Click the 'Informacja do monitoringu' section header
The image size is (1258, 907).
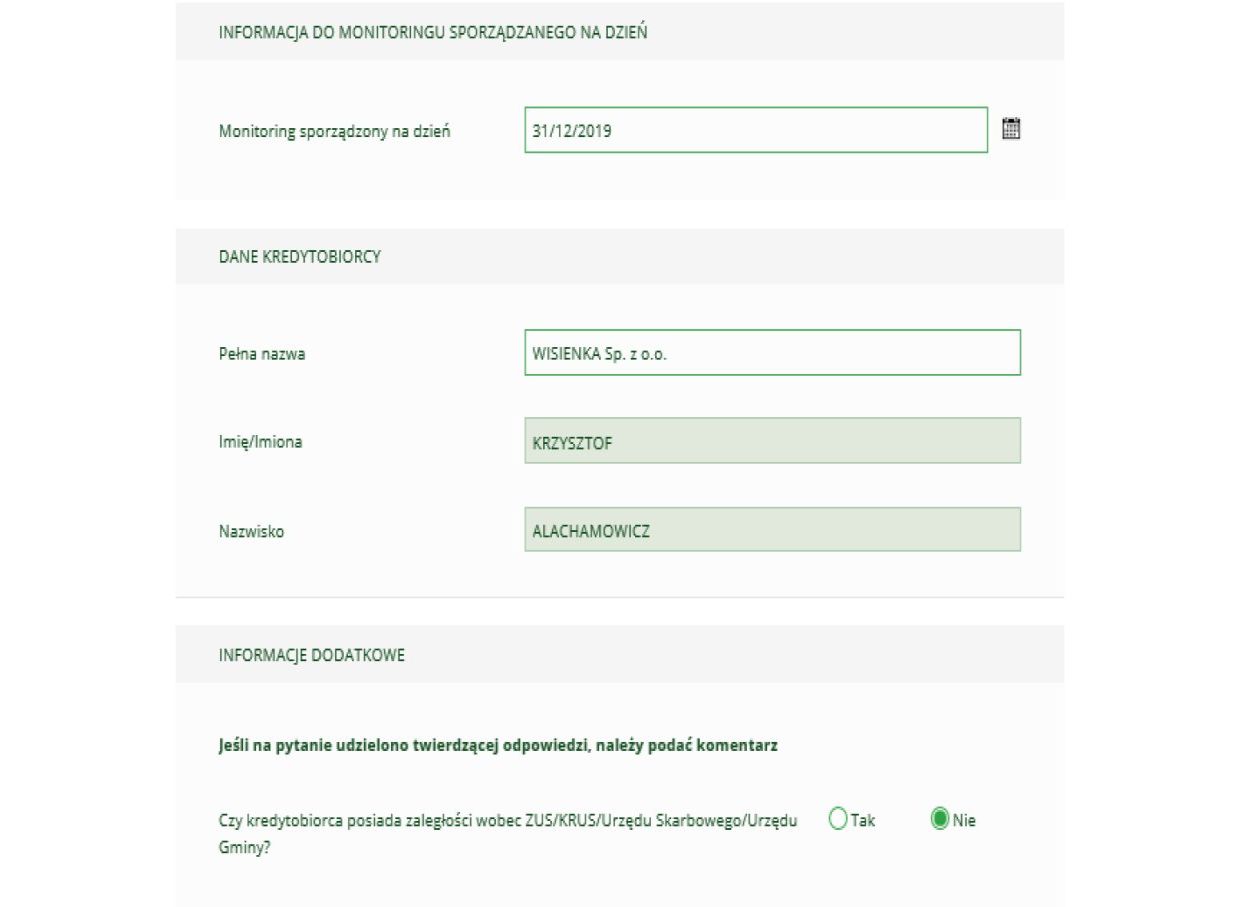(433, 32)
